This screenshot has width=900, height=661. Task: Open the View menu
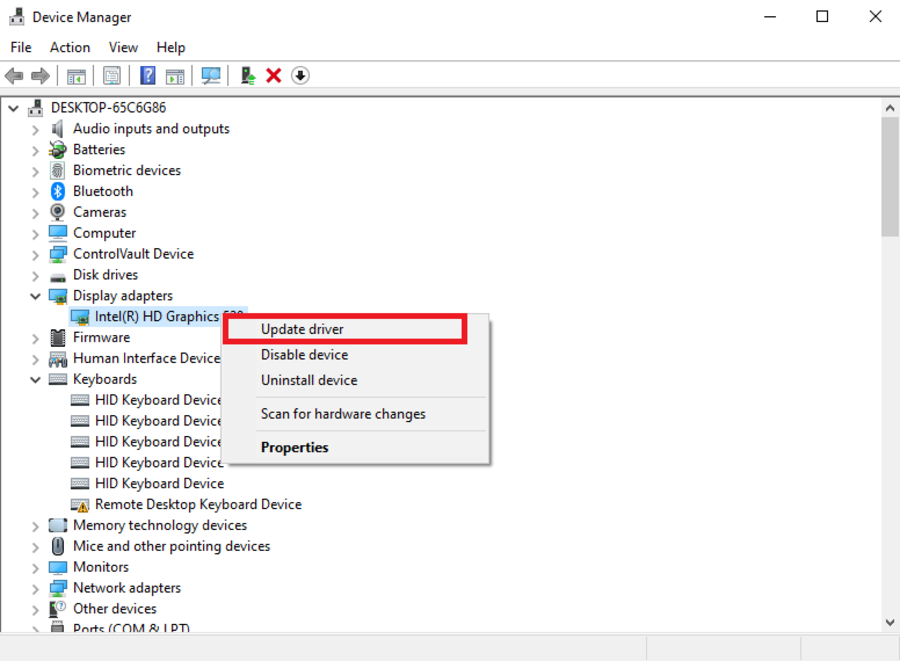pos(123,47)
